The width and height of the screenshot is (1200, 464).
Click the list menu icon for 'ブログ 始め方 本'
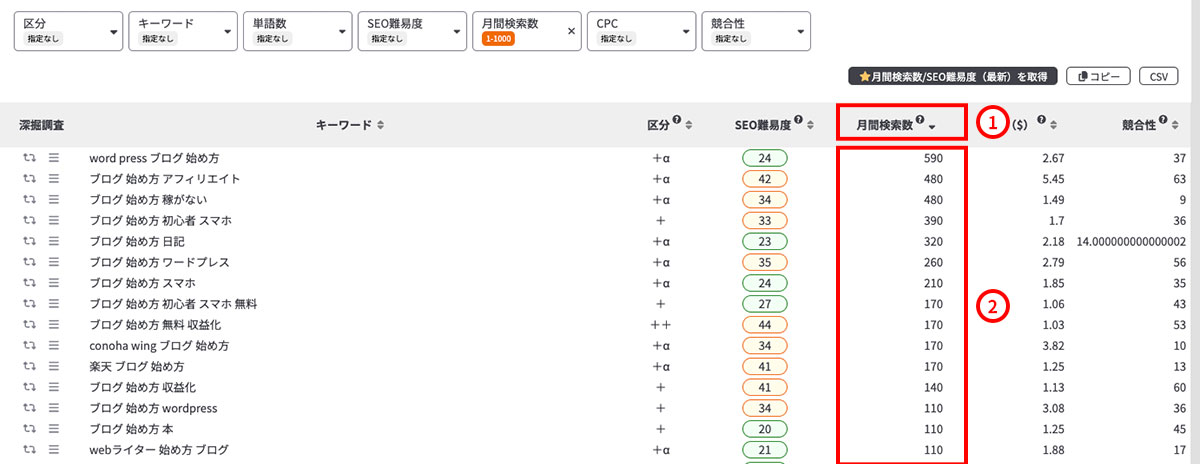point(54,429)
